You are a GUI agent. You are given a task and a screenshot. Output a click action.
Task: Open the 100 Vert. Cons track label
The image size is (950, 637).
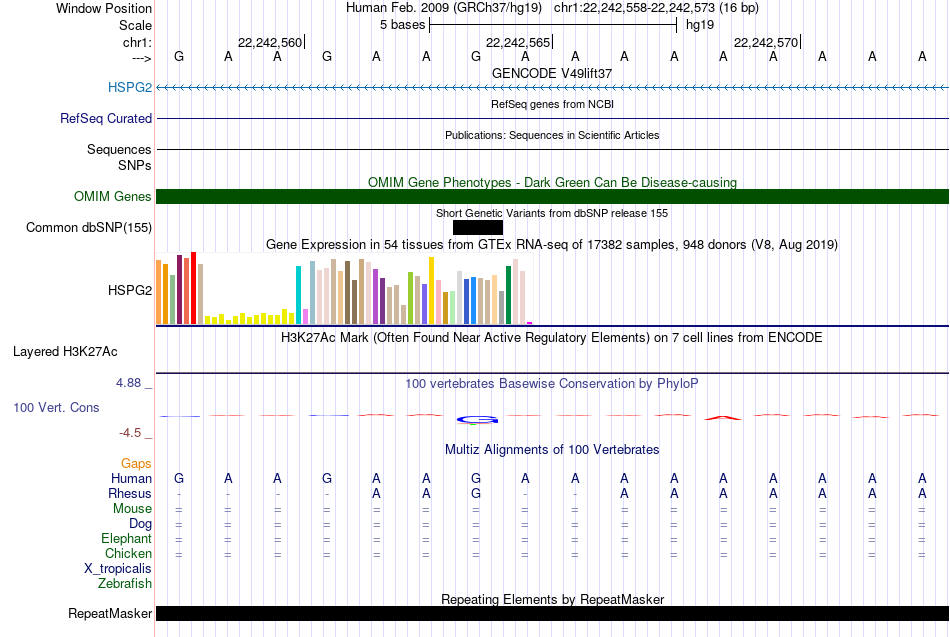[56, 408]
